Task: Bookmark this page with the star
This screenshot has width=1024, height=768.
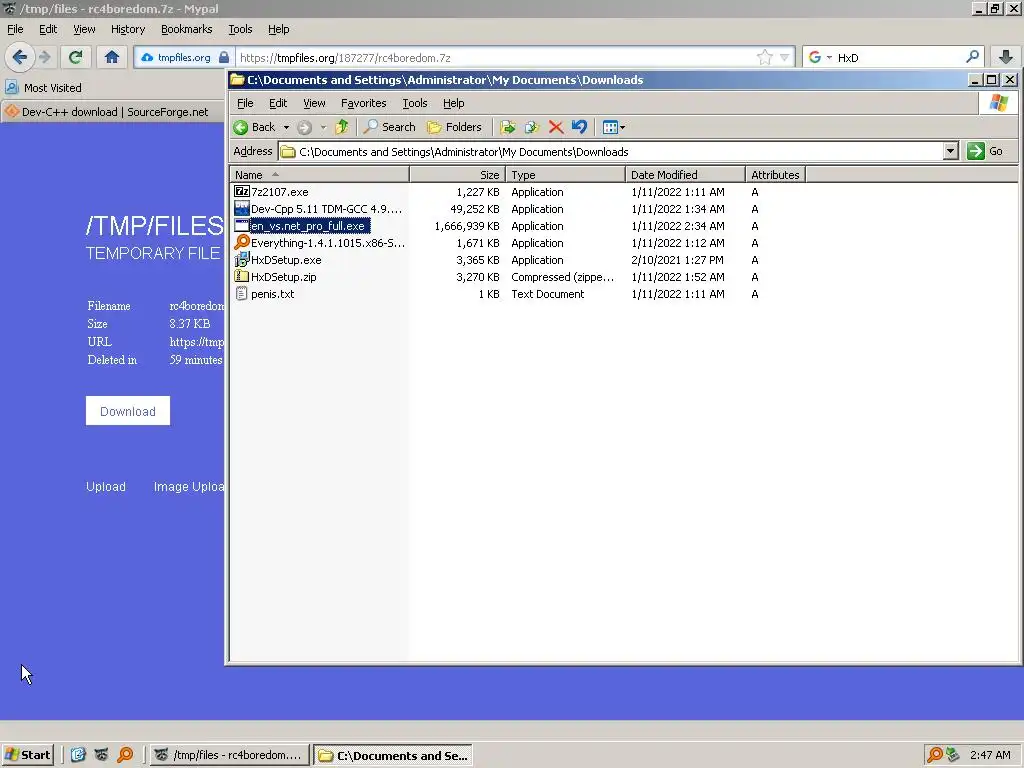Action: point(764,57)
